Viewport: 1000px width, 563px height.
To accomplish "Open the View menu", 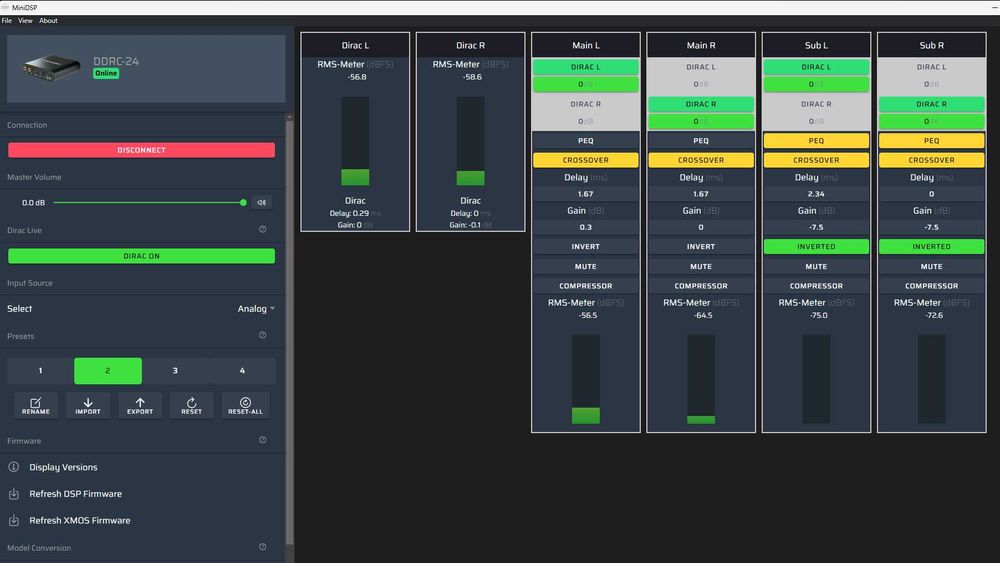I will (x=26, y=20).
